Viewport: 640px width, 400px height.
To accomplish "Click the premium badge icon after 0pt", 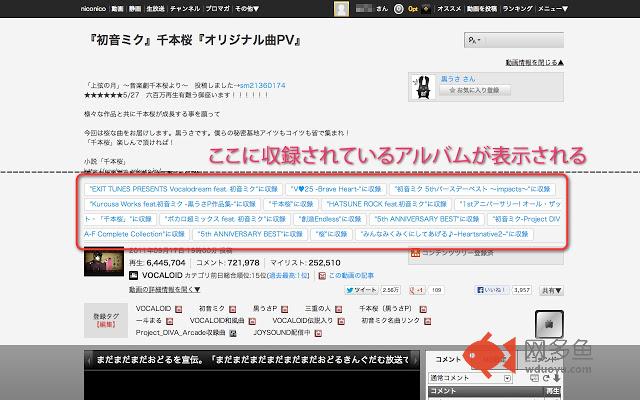I will (x=426, y=9).
